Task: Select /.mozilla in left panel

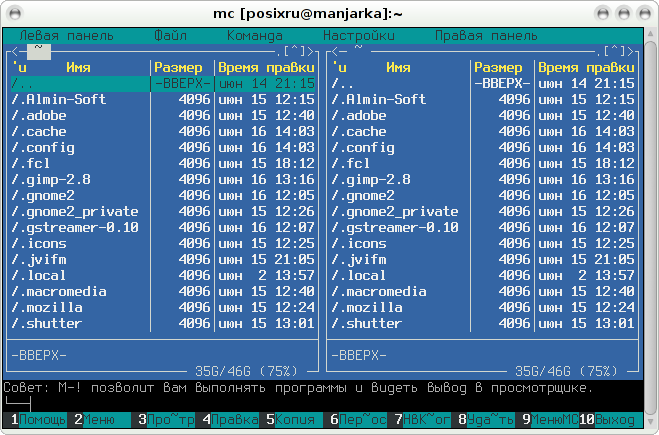Action: tap(163, 307)
